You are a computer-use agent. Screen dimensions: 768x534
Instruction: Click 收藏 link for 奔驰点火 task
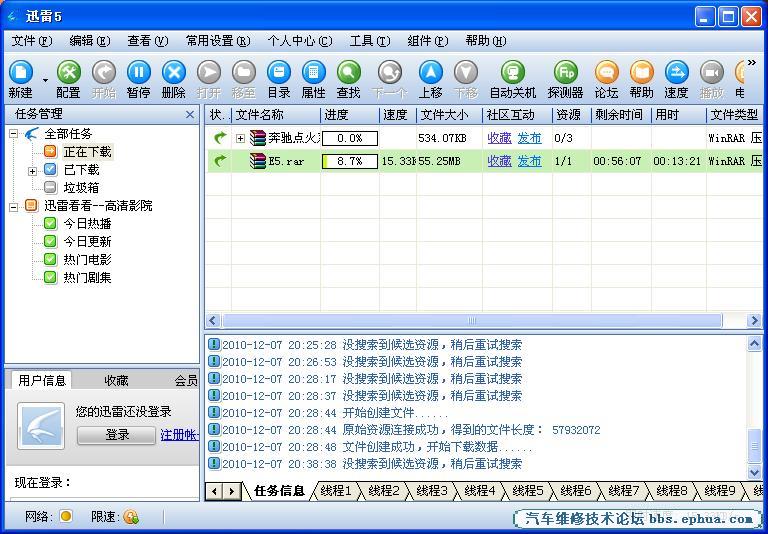point(500,138)
